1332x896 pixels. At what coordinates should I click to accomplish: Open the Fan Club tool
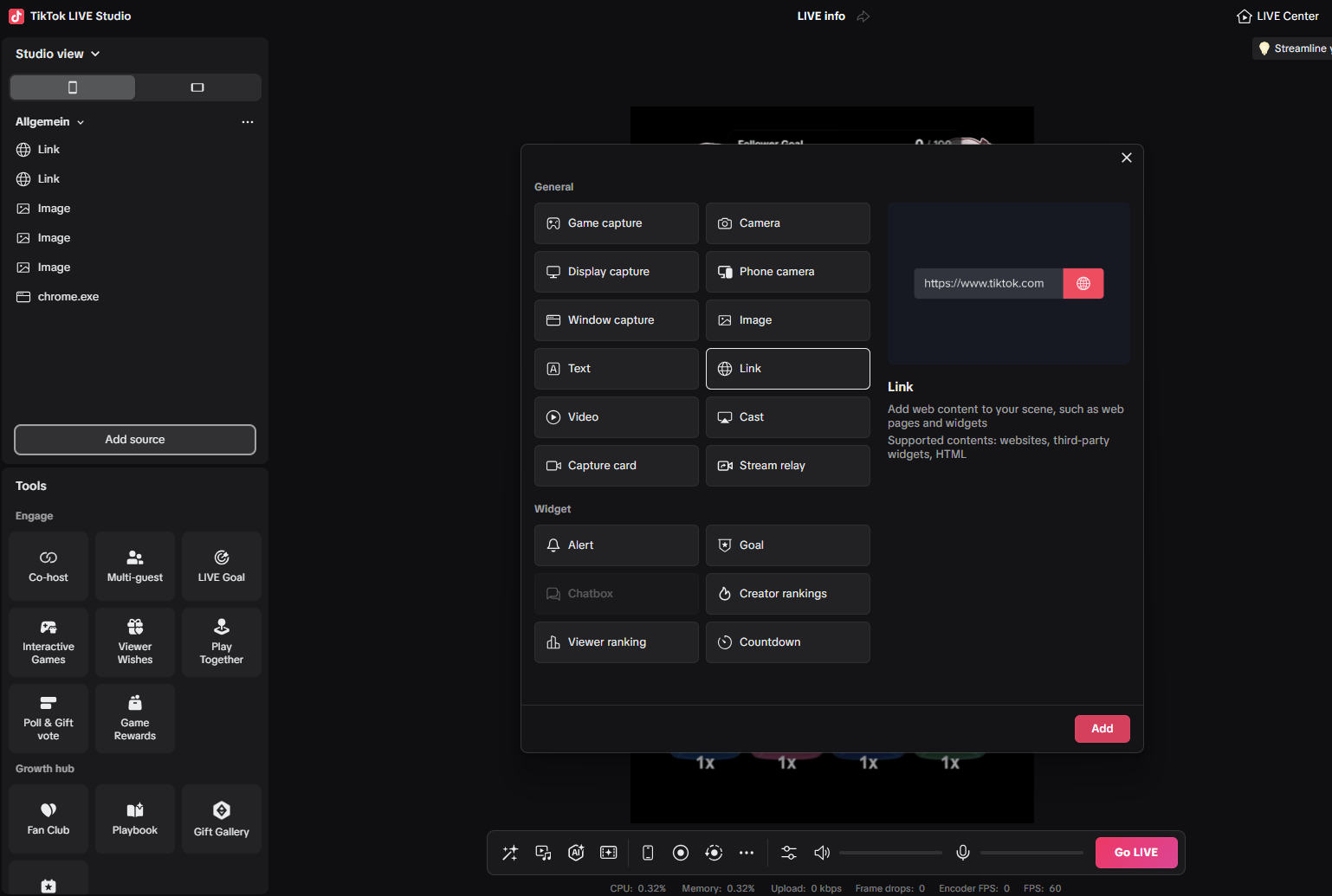(48, 819)
